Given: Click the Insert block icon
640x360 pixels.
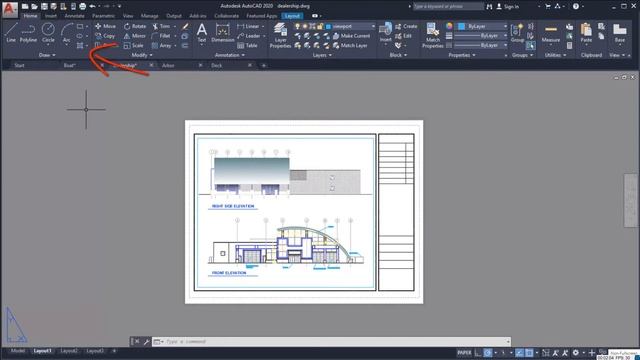Looking at the screenshot, I should (385, 33).
